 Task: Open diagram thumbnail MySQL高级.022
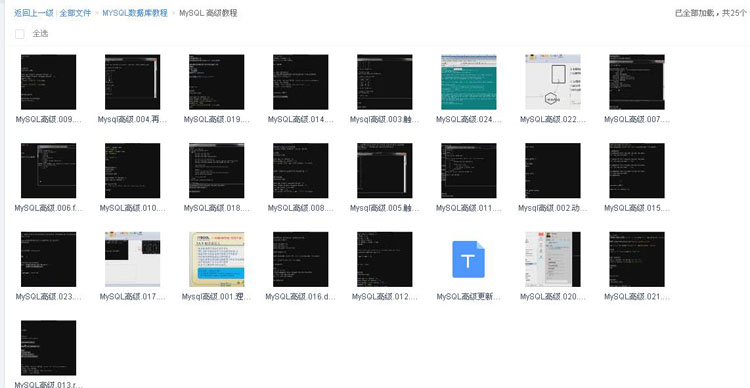[x=553, y=82]
